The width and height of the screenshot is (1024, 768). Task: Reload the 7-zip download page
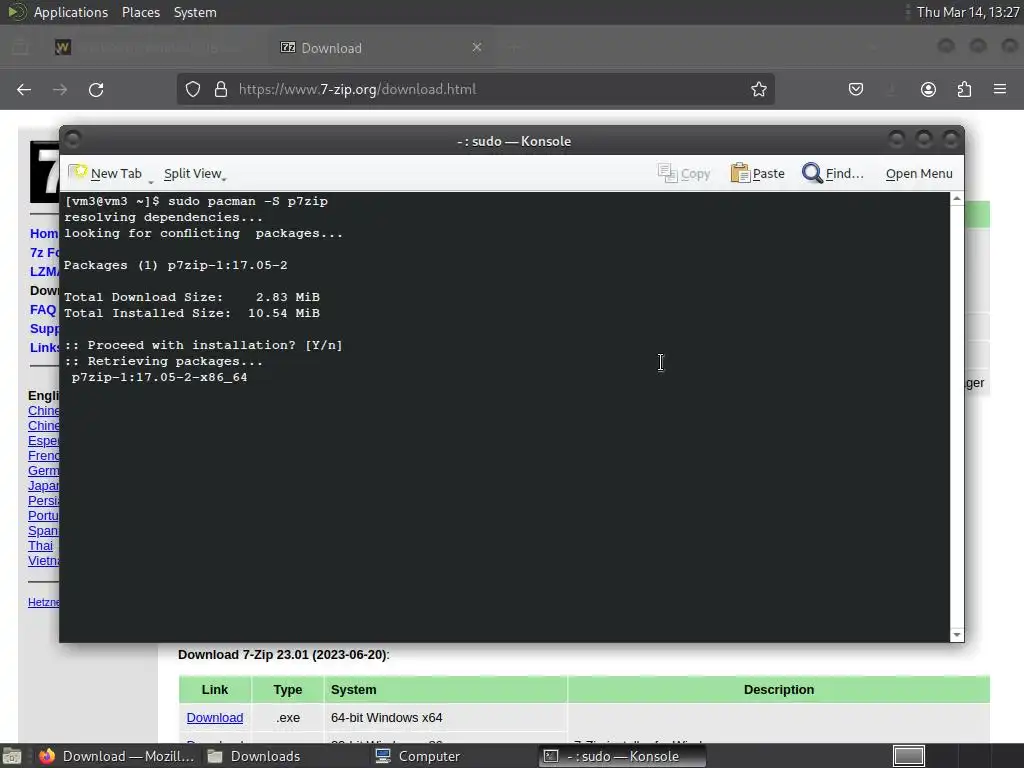point(96,89)
